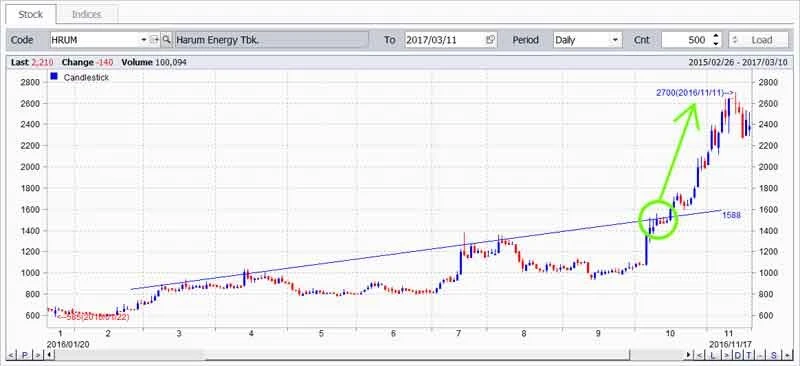Click the > button right of L
Screen dimensions: 800x366
click(x=726, y=355)
